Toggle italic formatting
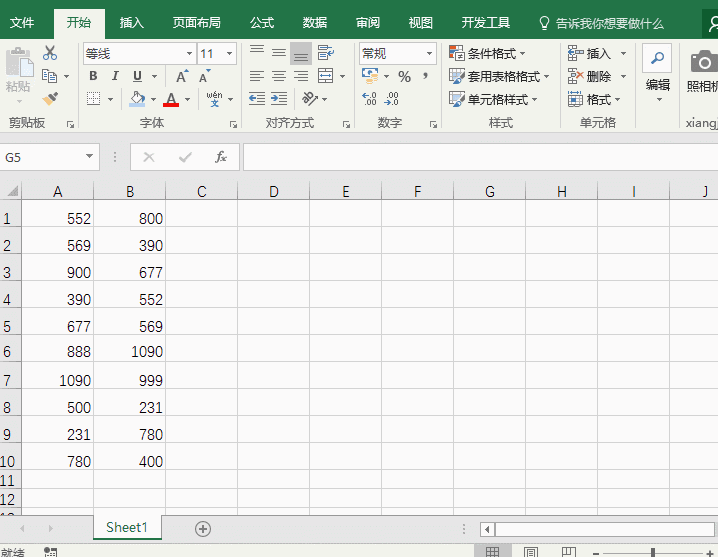718x557 pixels. tap(115, 76)
